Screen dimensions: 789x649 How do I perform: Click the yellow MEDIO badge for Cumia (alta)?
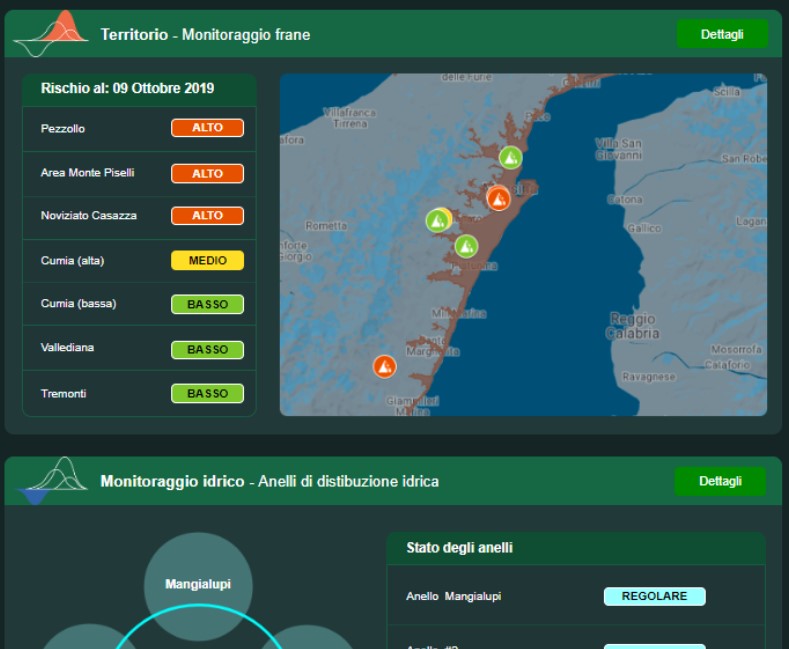207,261
